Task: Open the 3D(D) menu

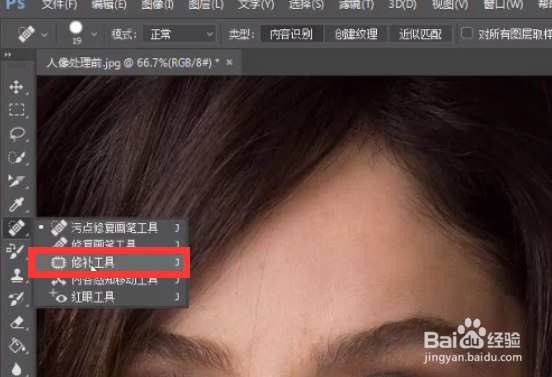Action: [402, 5]
